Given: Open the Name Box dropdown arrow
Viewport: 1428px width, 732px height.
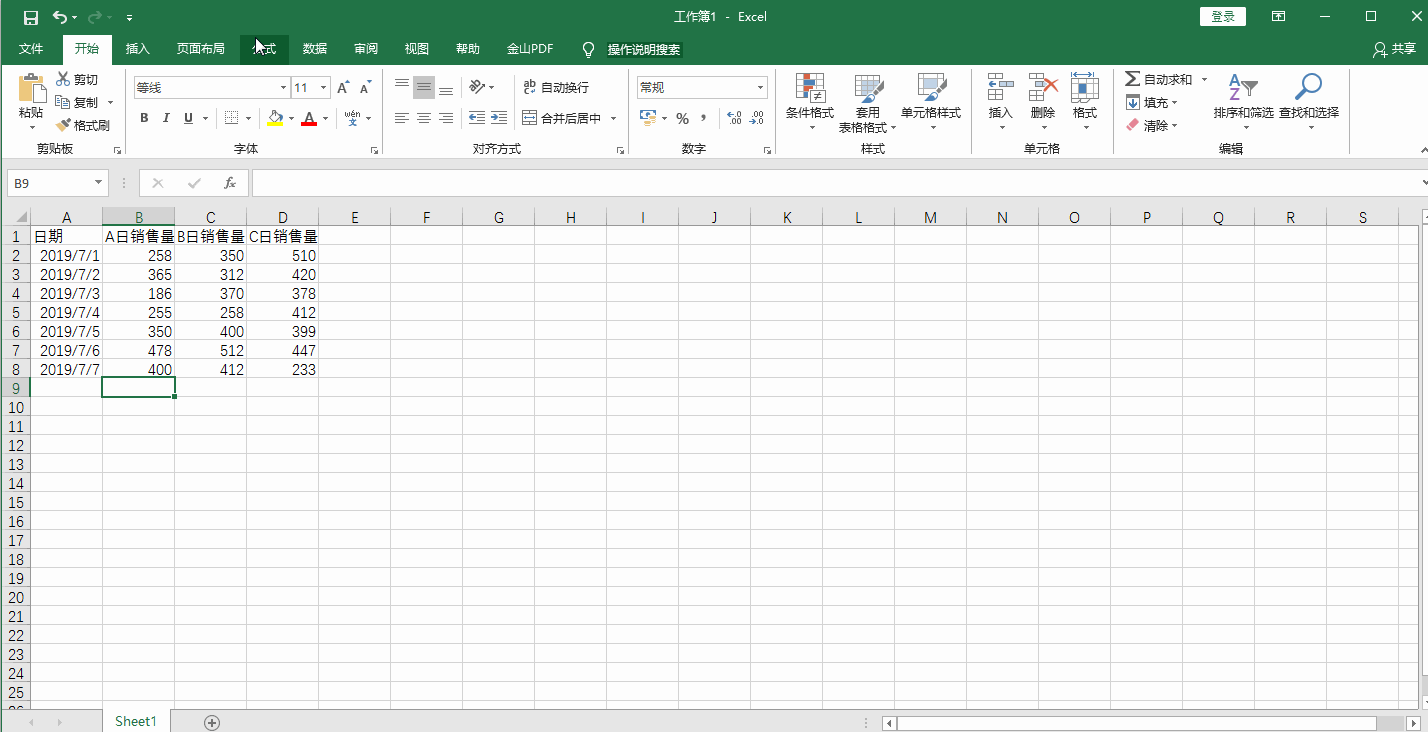Looking at the screenshot, I should (x=98, y=183).
